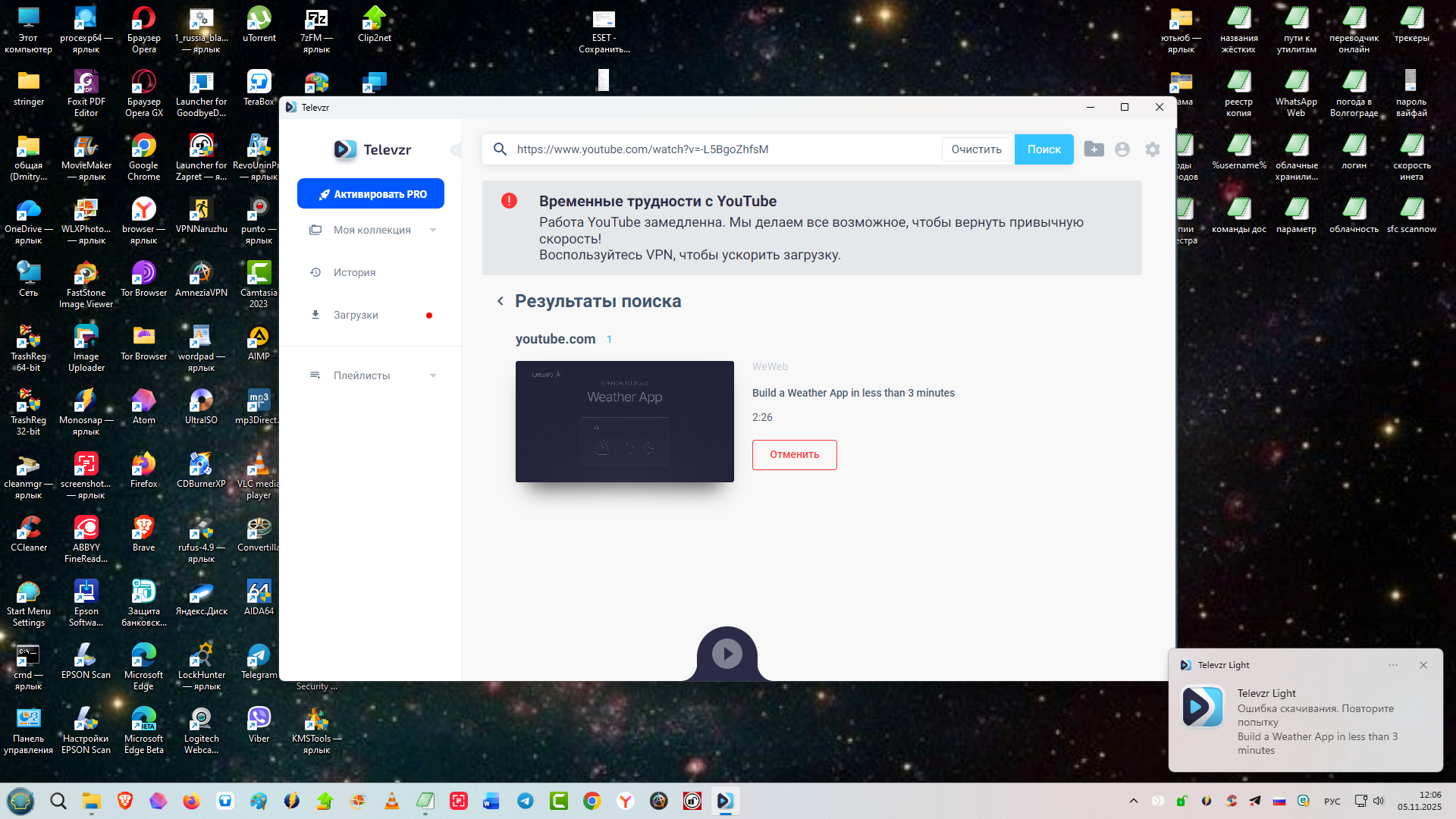Open the VLC icon in taskbar
Image resolution: width=1456 pixels, height=819 pixels.
point(392,801)
